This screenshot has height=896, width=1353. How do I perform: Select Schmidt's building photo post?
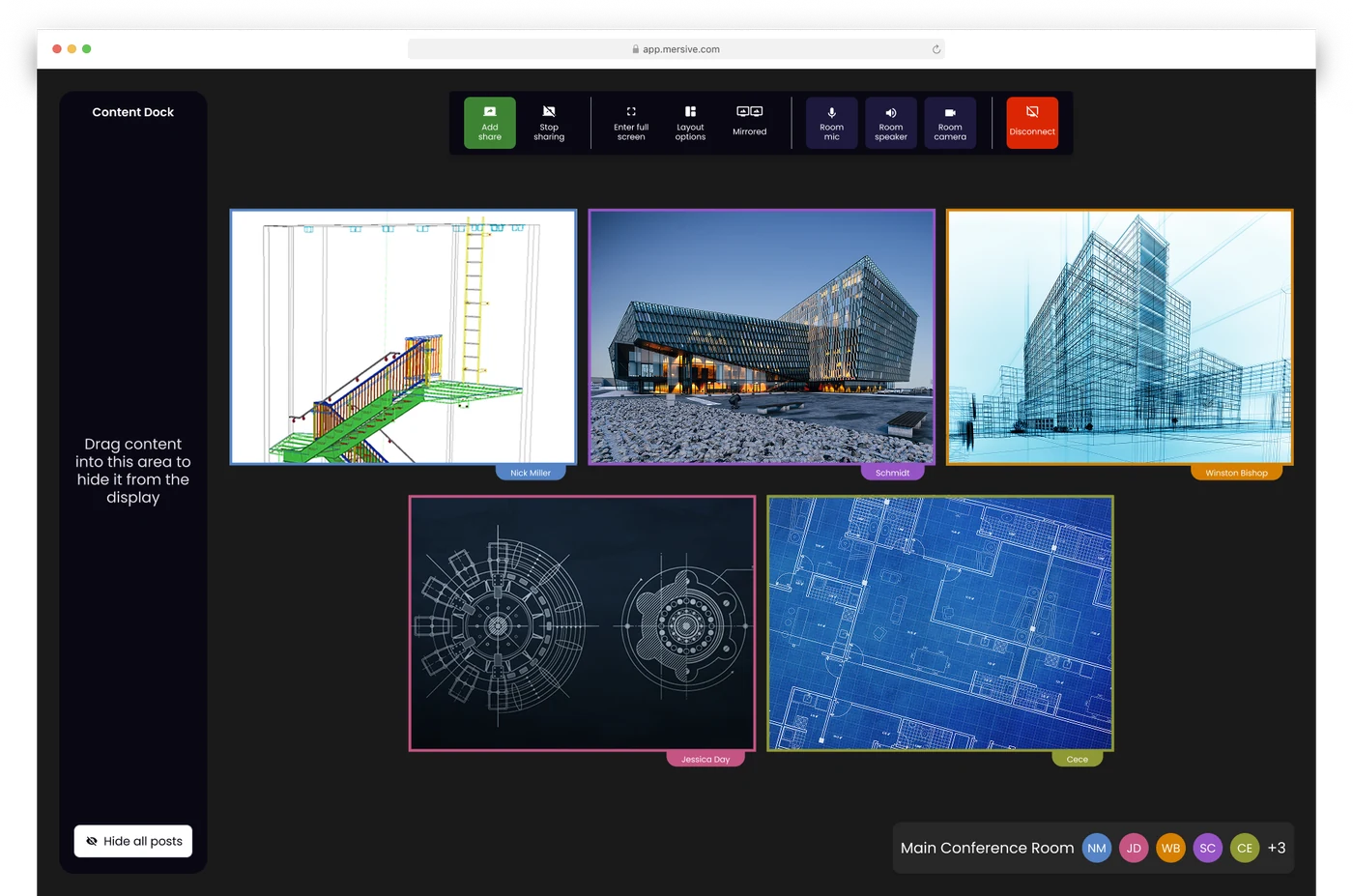pos(762,337)
